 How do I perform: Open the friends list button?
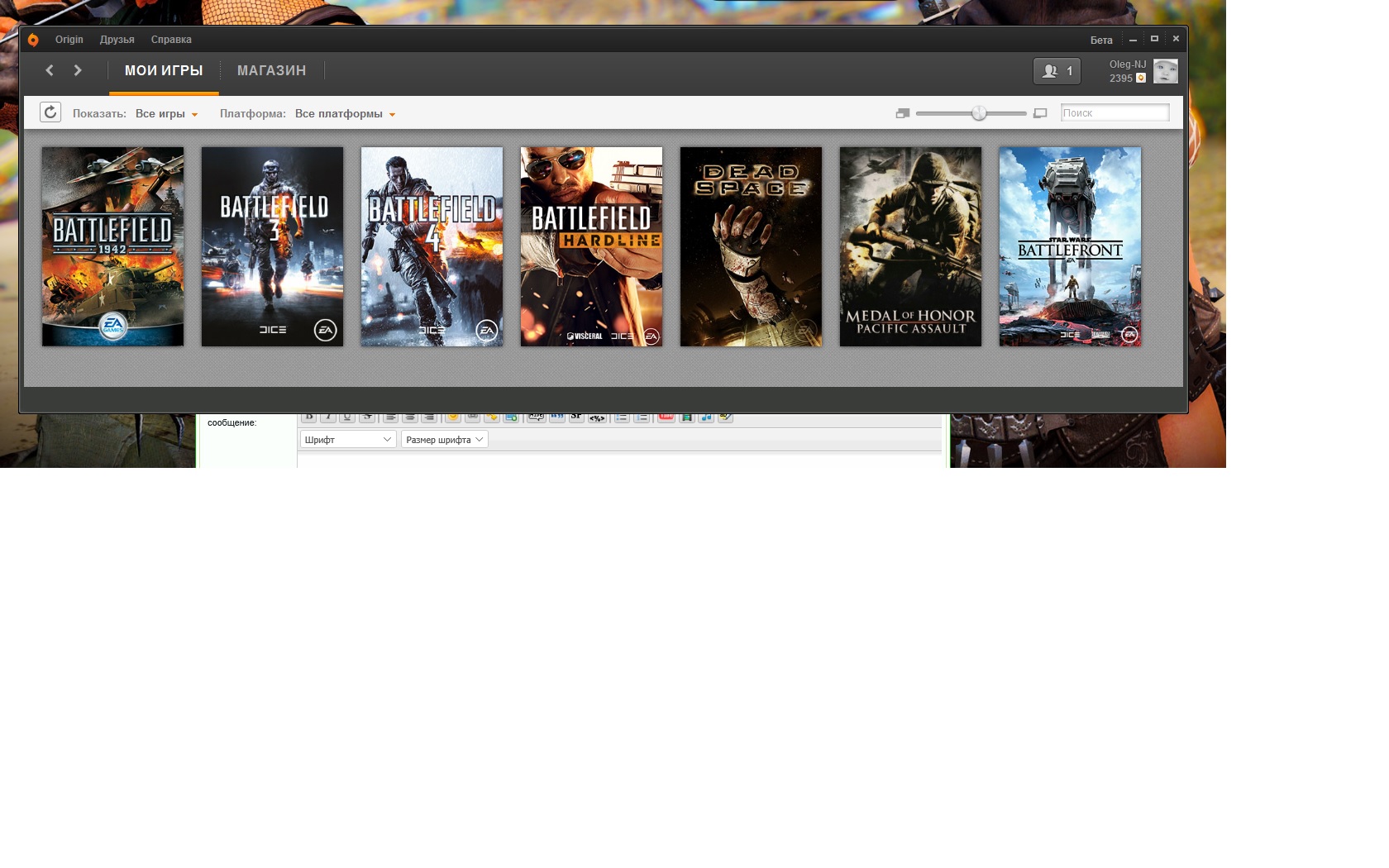pyautogui.click(x=1057, y=71)
